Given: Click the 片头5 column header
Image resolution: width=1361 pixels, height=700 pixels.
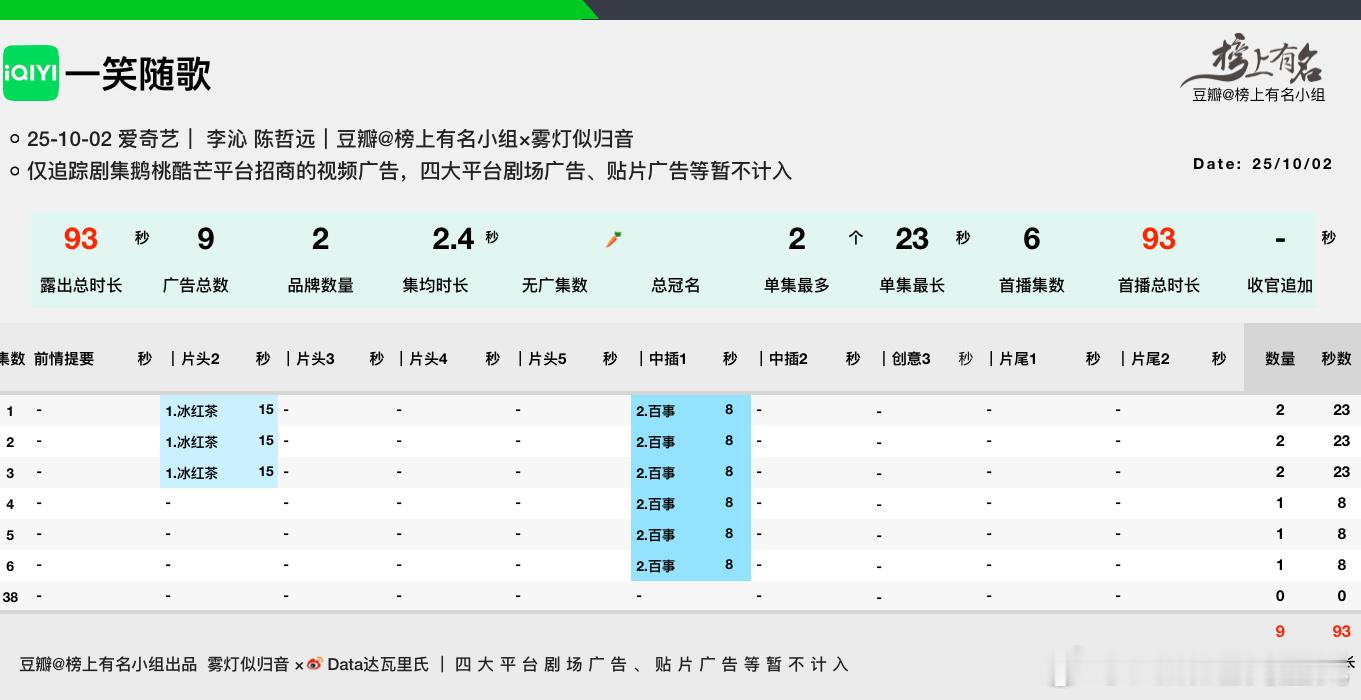Looking at the screenshot, I should (547, 358).
